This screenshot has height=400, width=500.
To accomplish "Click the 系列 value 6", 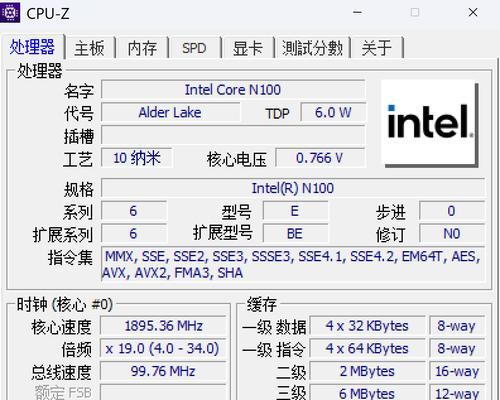I will [x=134, y=211].
